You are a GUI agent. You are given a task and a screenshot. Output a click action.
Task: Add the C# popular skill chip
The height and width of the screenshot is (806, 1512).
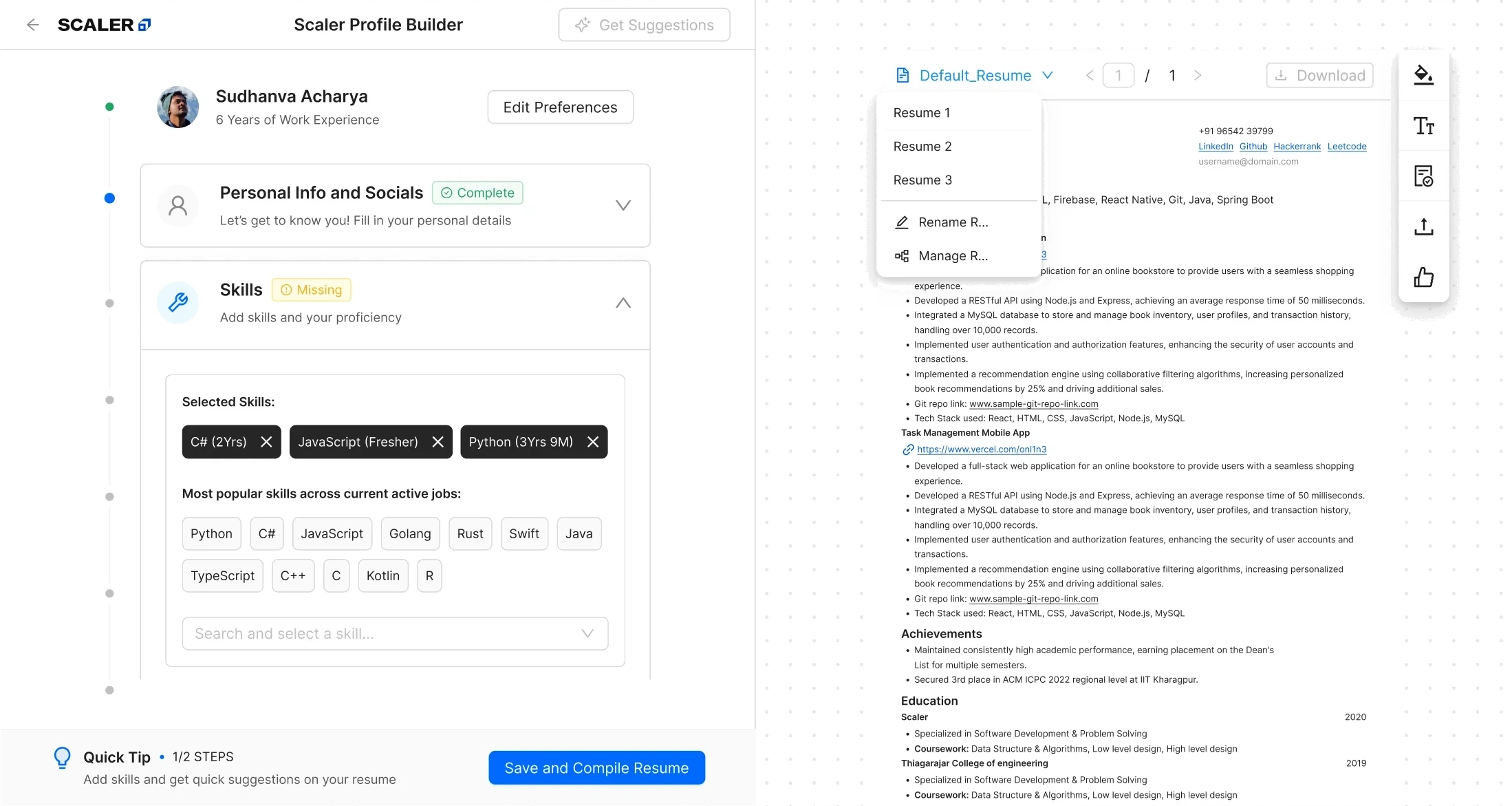(x=267, y=533)
